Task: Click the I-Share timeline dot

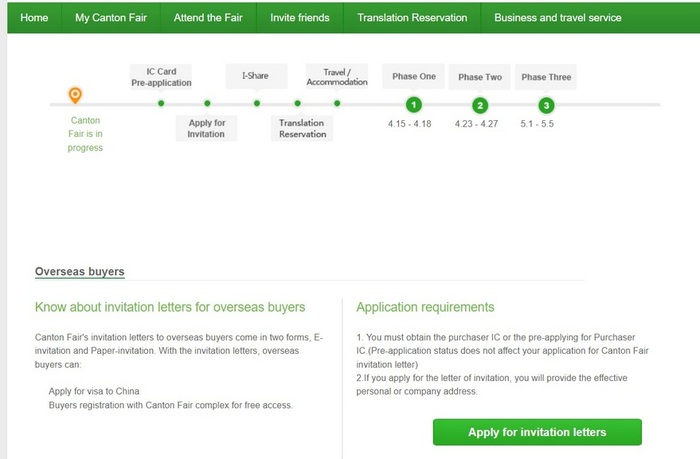Action: click(257, 103)
